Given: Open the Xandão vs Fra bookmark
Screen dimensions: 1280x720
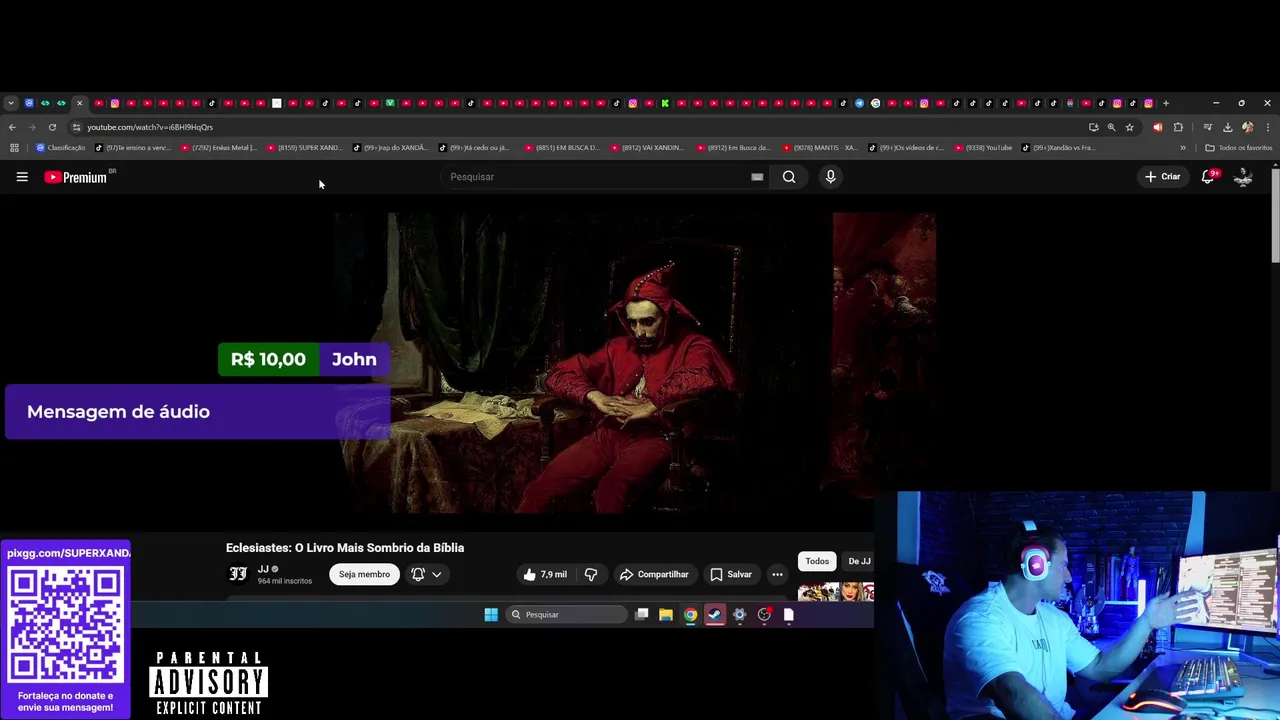Looking at the screenshot, I should coord(1059,148).
